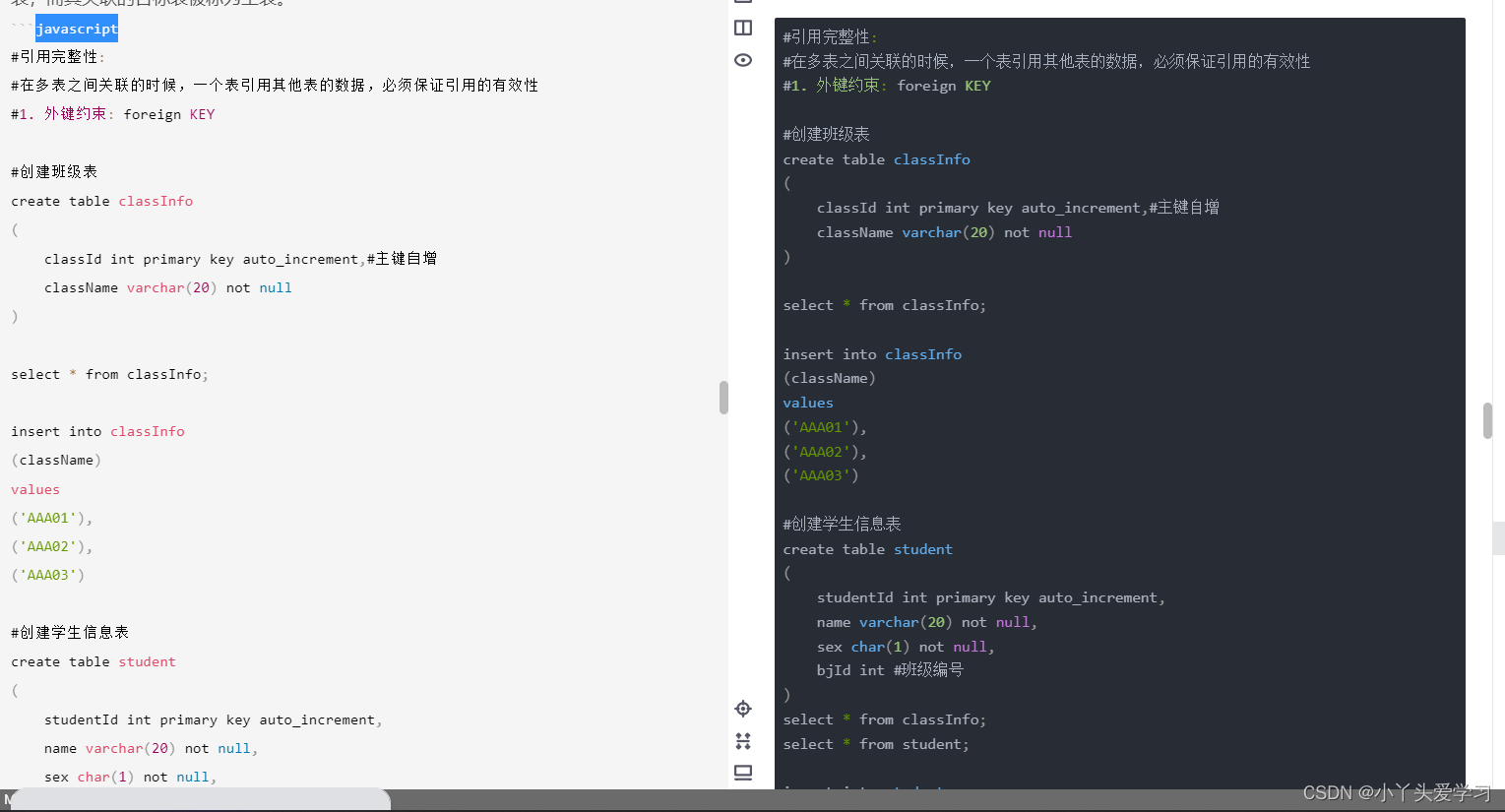Click '#创建班级表' comment in the editor pane
The image size is (1505, 812).
54,172
